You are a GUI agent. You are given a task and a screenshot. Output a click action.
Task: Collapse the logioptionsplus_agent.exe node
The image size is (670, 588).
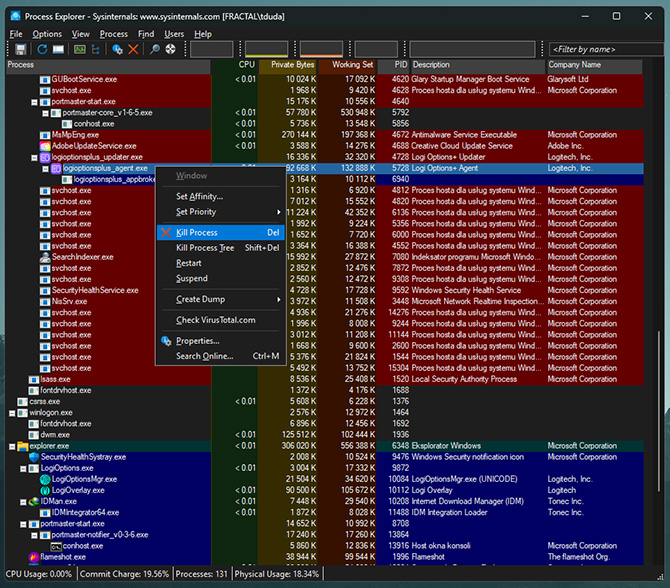click(45, 169)
